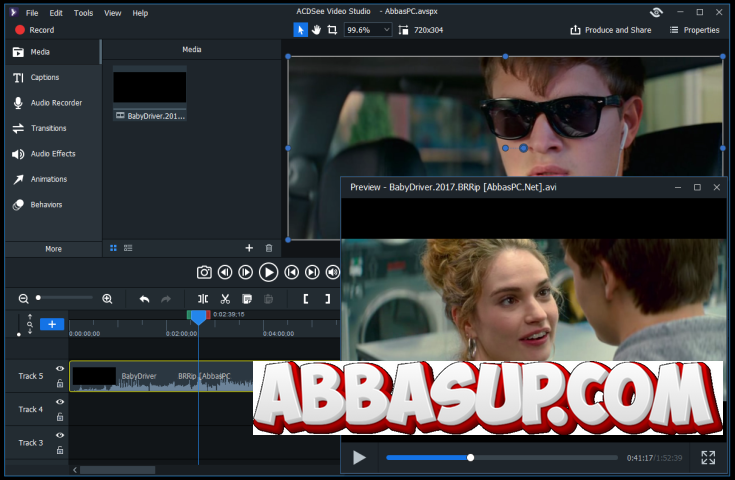
Task: Toggle the lock on Track 4
Action: pyautogui.click(x=60, y=416)
